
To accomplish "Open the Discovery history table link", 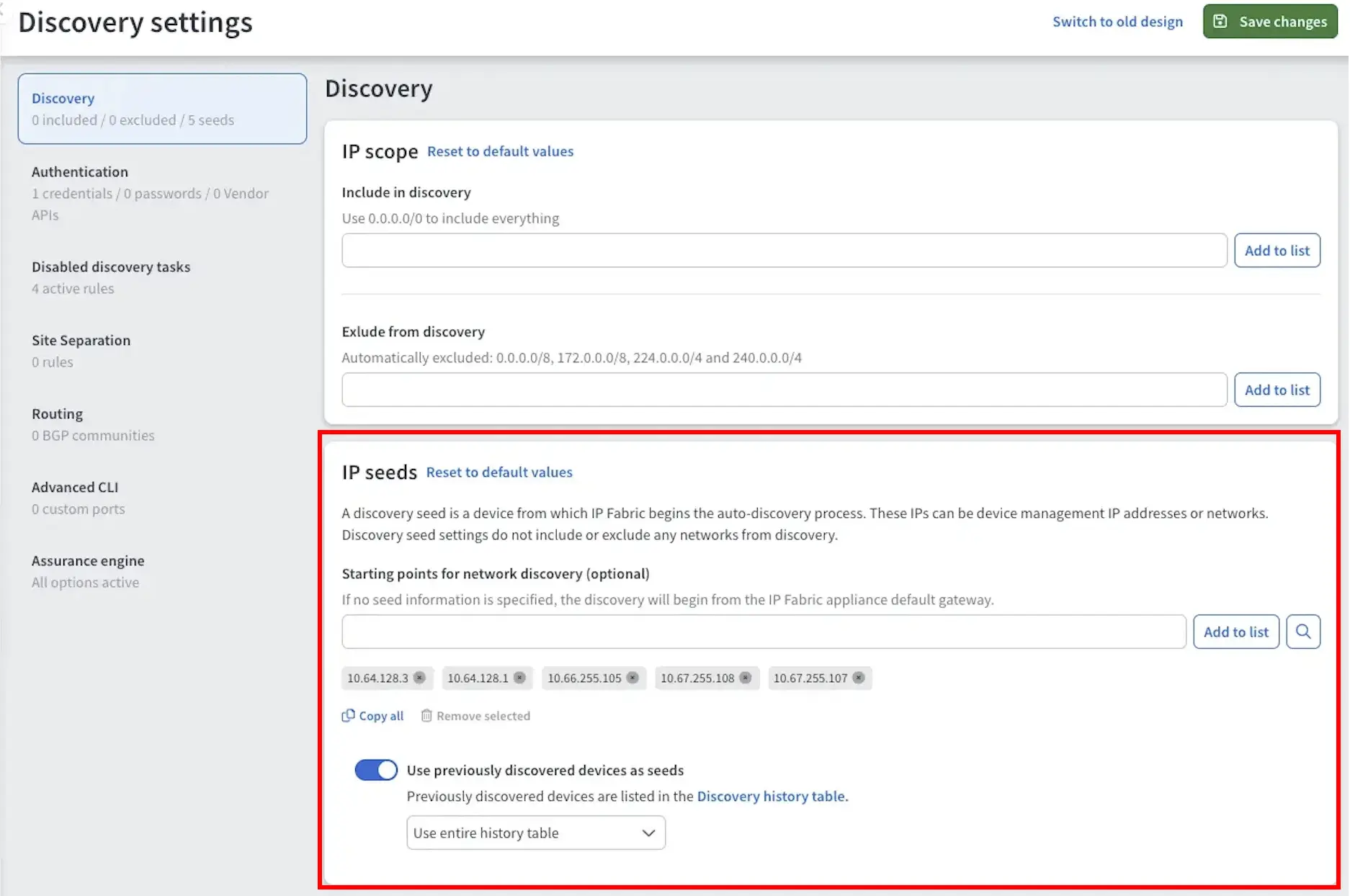I will click(x=771, y=796).
